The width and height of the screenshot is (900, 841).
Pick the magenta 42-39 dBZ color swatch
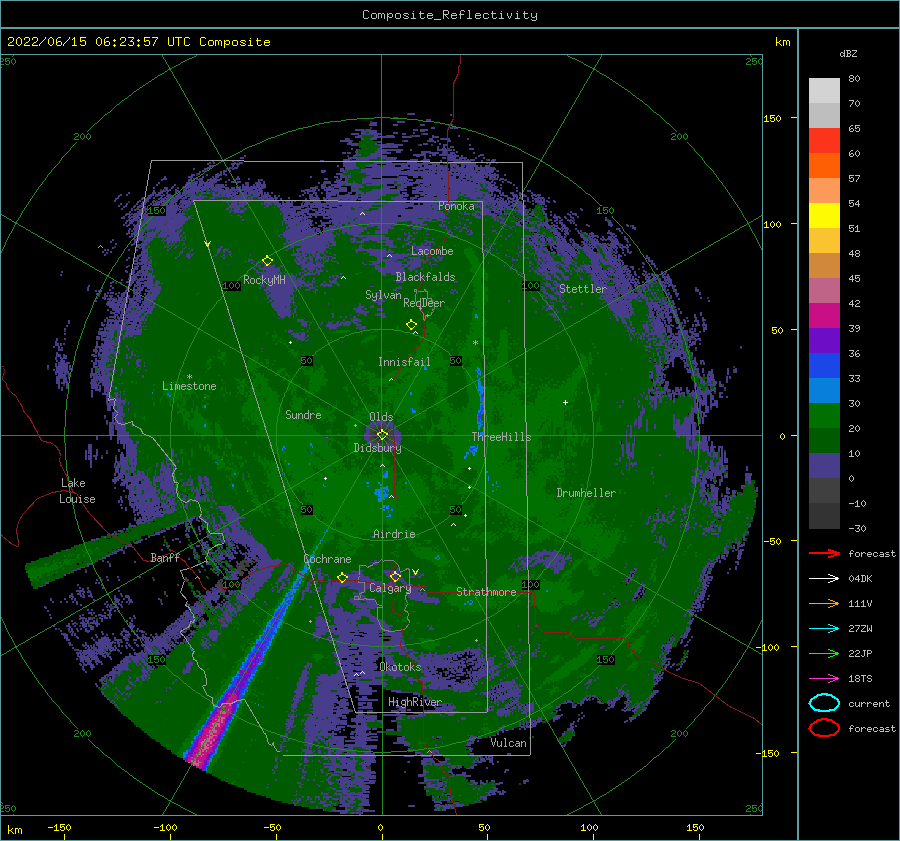point(824,316)
